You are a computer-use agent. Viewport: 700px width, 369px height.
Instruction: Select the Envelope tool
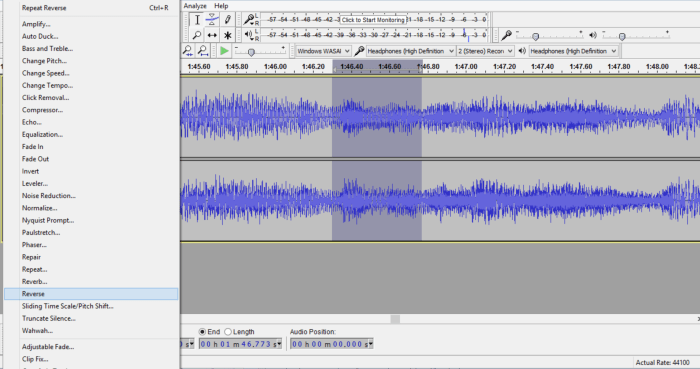212,20
